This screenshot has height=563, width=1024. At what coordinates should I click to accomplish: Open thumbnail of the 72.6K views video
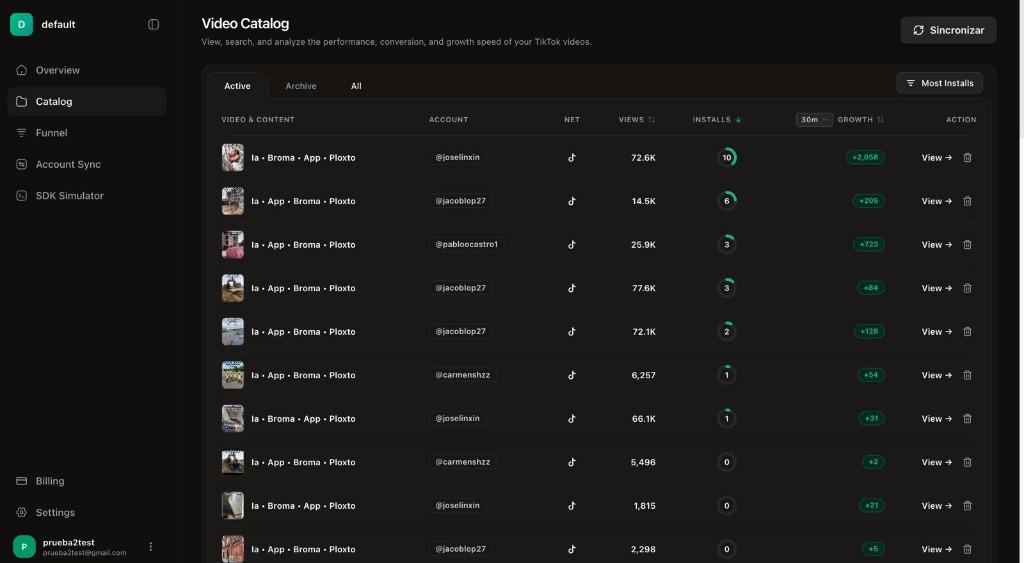click(232, 157)
